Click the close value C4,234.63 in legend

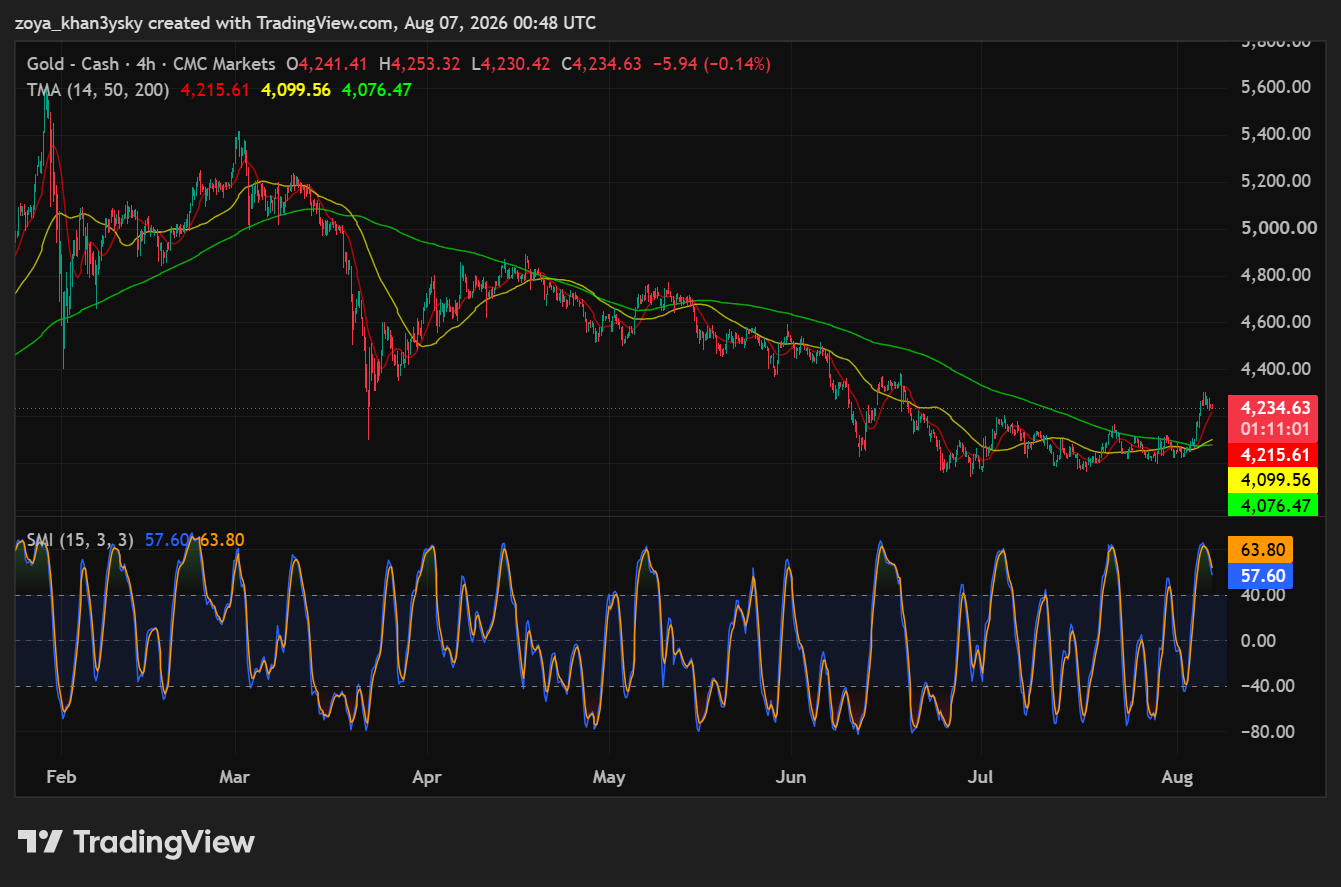pyautogui.click(x=601, y=64)
